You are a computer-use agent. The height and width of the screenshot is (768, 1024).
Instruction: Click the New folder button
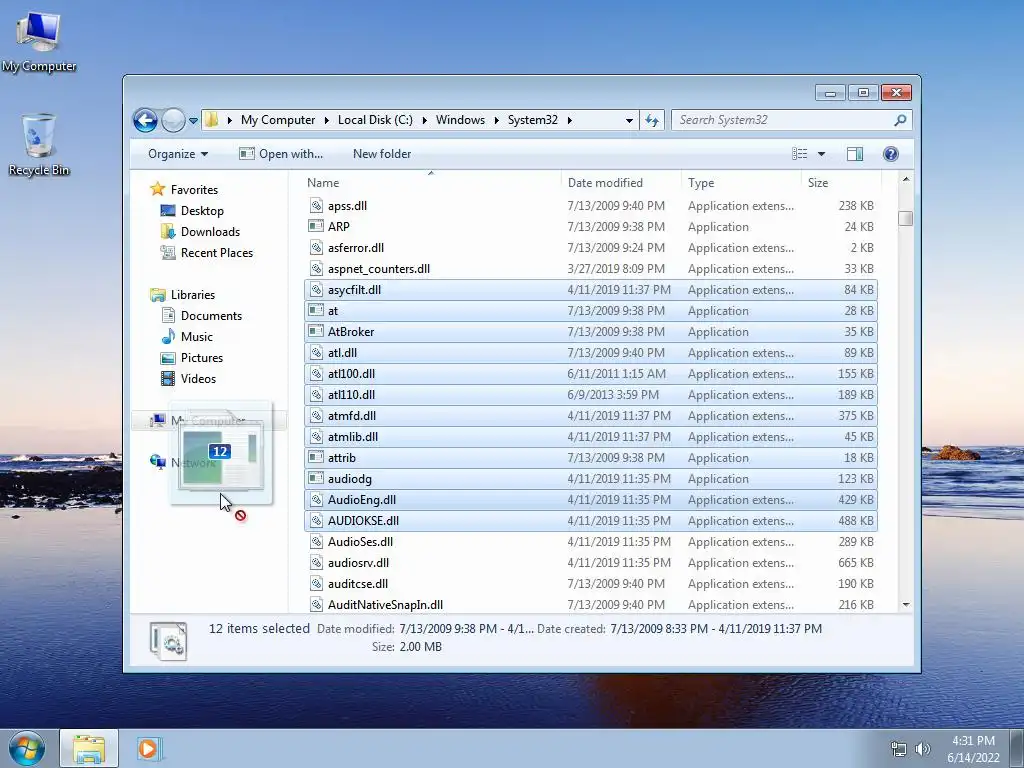(382, 154)
